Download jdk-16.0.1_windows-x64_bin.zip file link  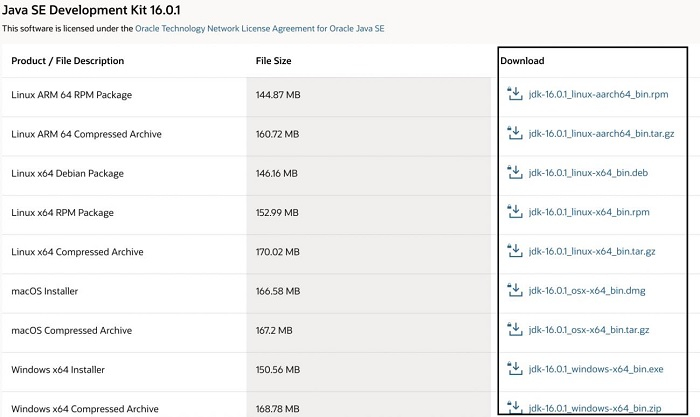[x=595, y=408]
